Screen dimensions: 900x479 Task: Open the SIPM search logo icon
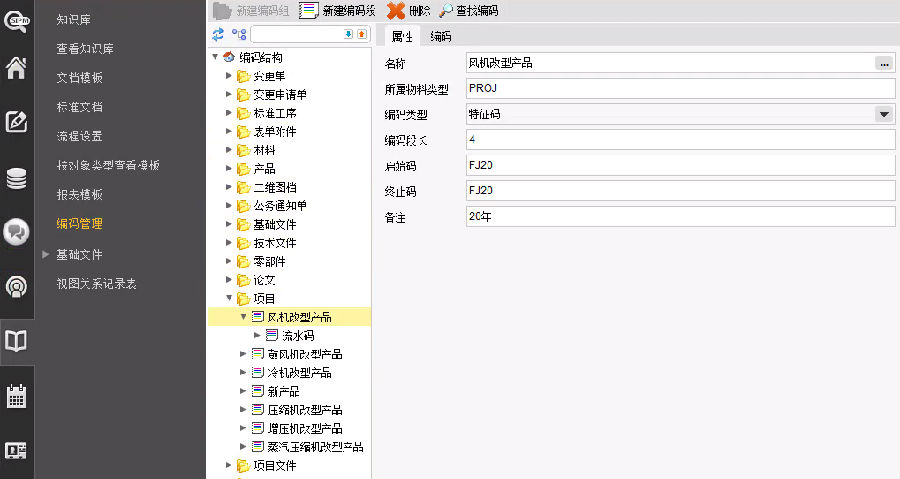pyautogui.click(x=17, y=21)
